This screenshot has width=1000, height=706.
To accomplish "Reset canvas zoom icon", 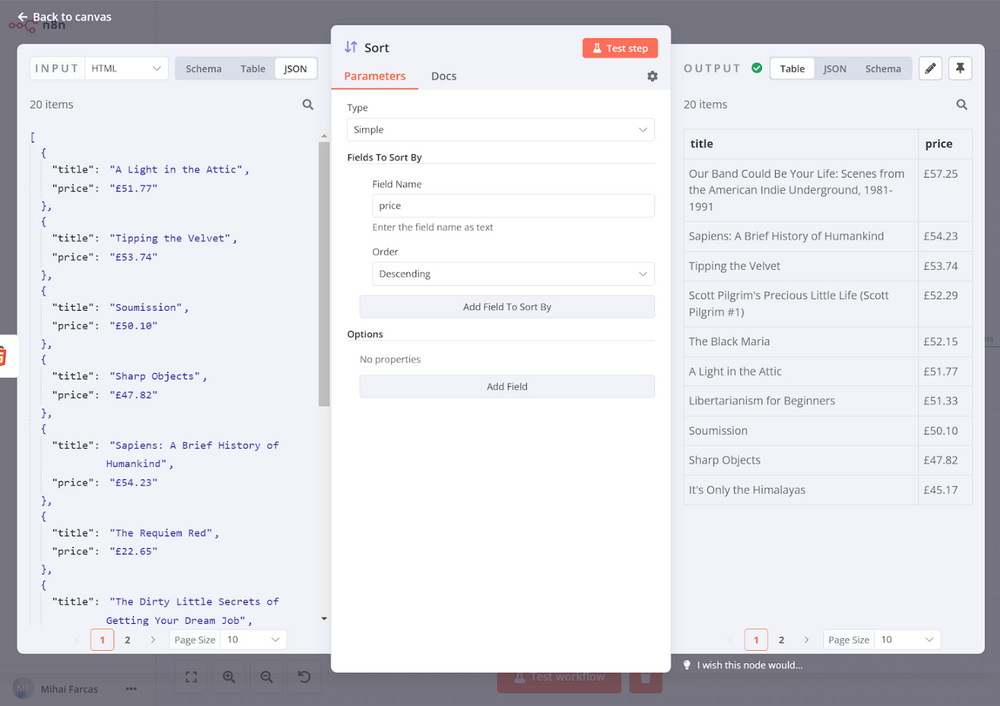I will pyautogui.click(x=304, y=677).
